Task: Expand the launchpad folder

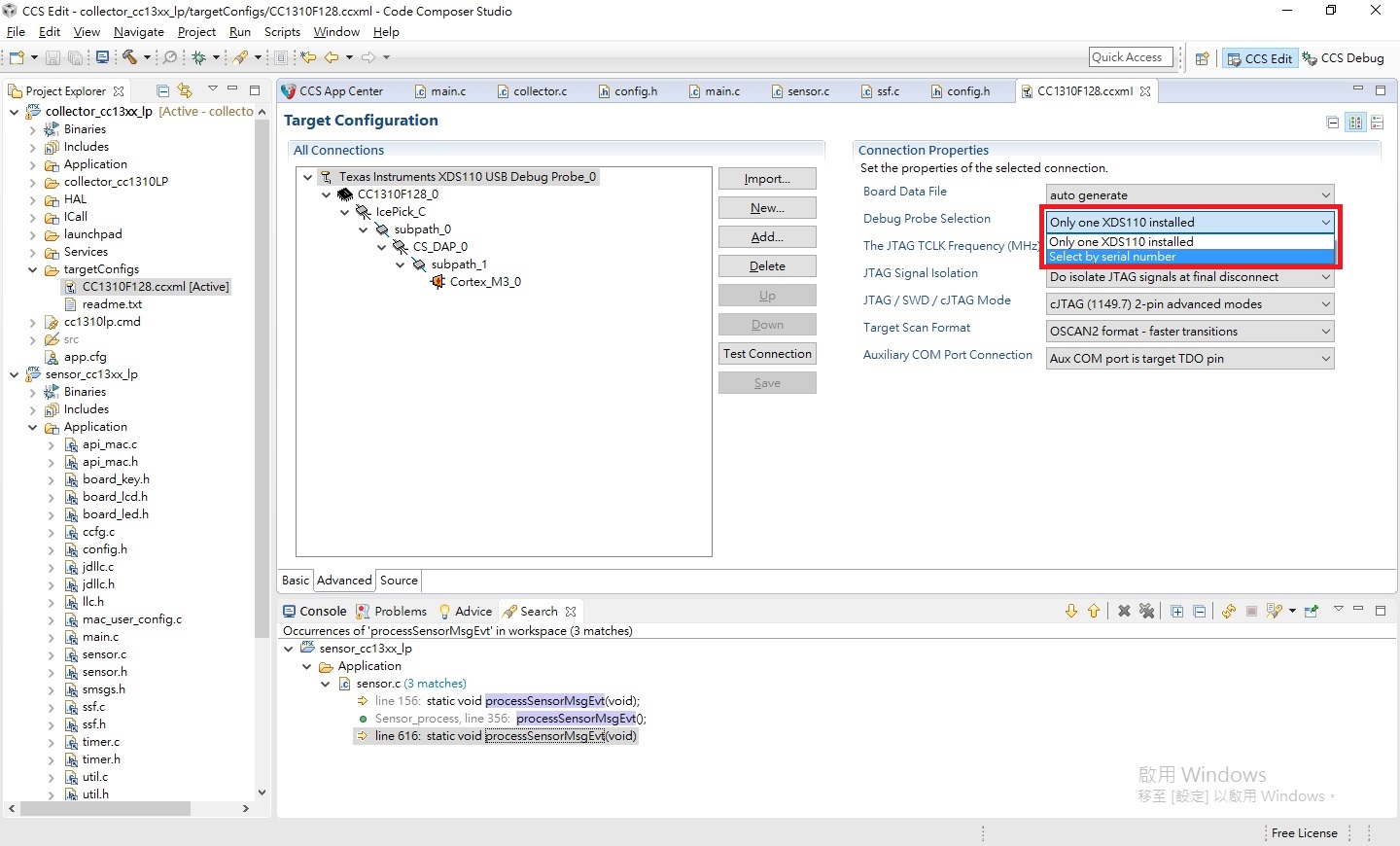Action: point(33,234)
